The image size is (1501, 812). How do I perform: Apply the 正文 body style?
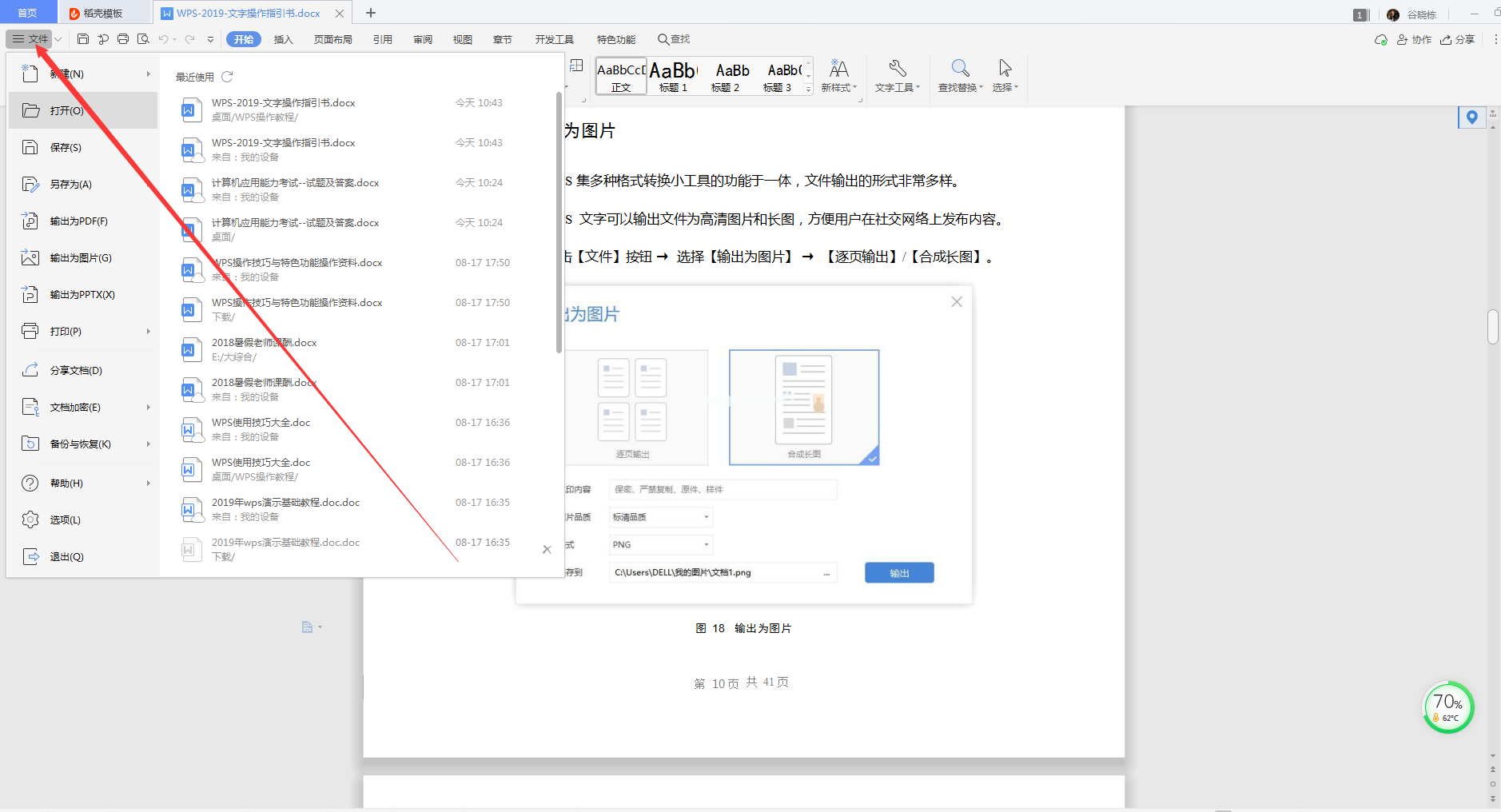click(x=621, y=77)
